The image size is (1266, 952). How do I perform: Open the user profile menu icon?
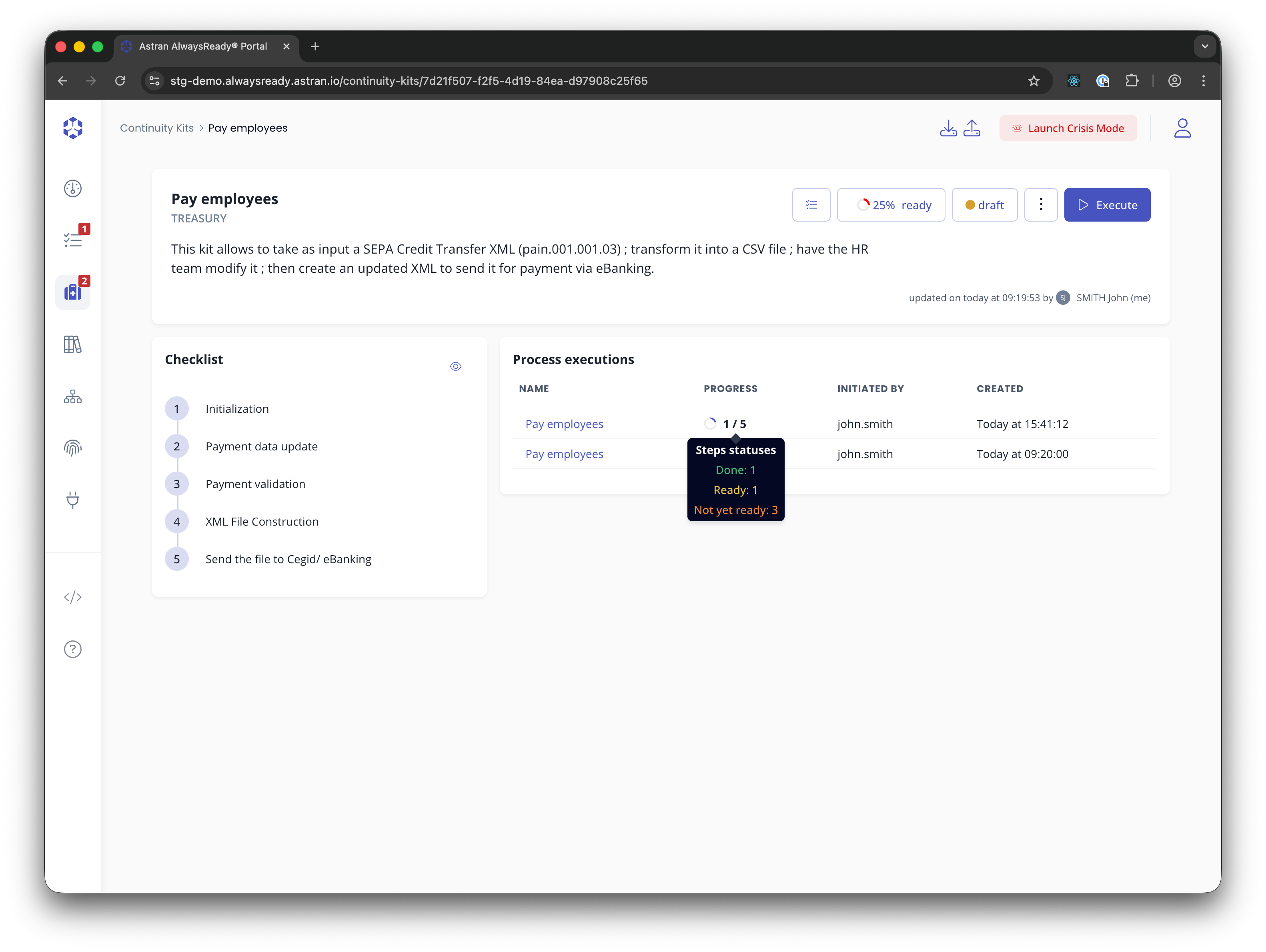pyautogui.click(x=1182, y=128)
